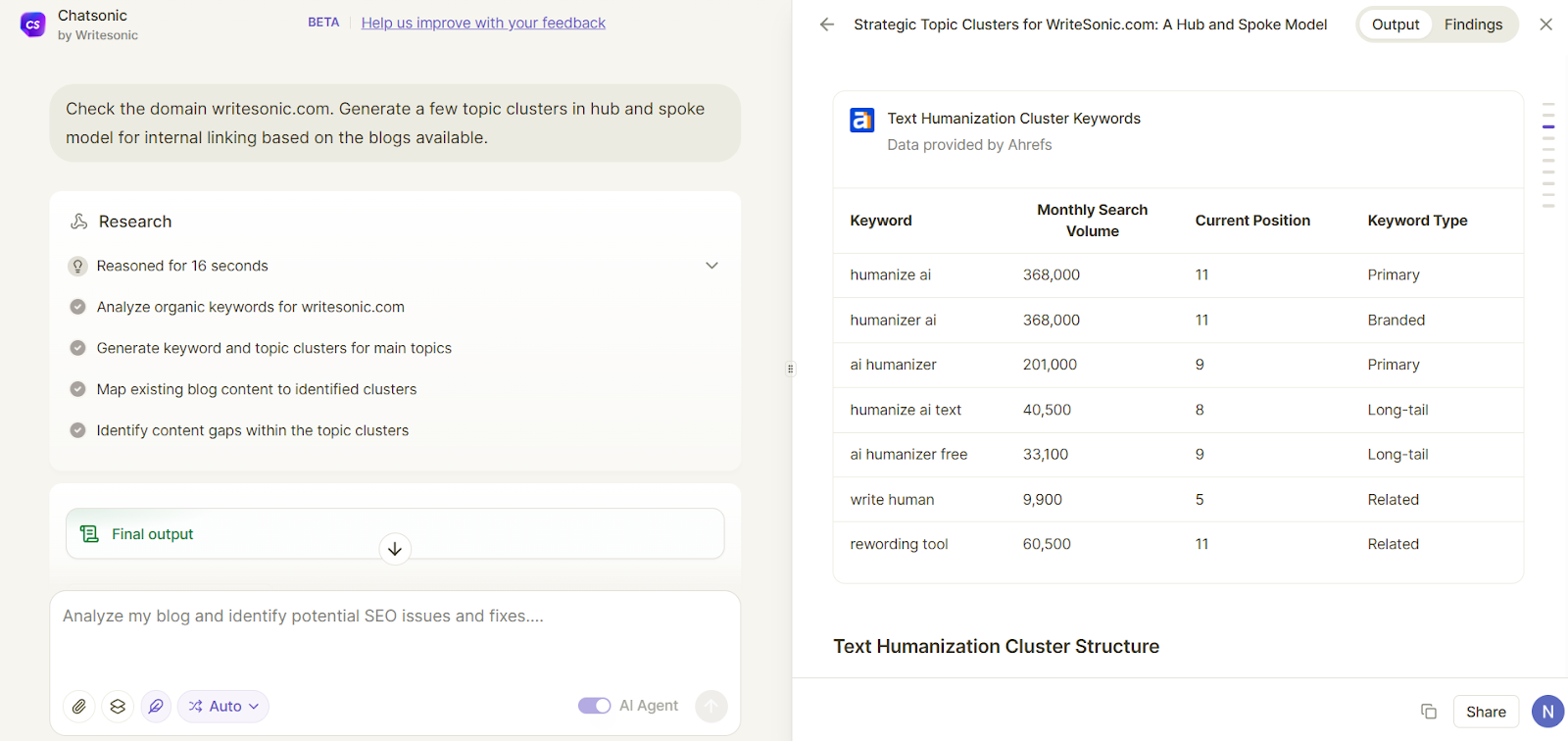The image size is (1568, 741).
Task: Click the Monthly Search Volume header
Action: click(1092, 221)
